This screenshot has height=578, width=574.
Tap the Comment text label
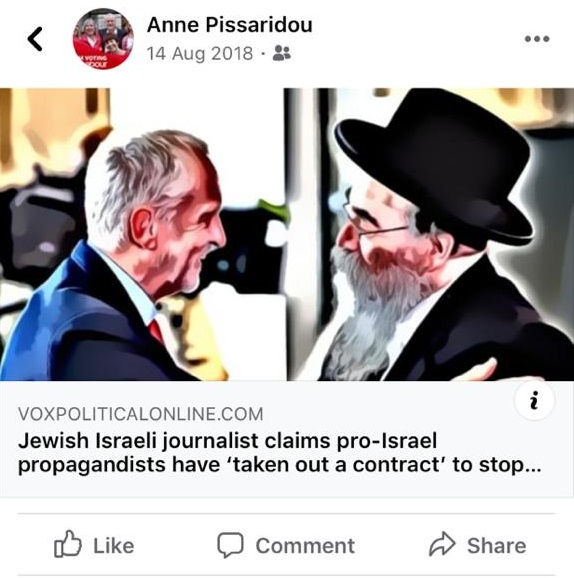(x=305, y=546)
